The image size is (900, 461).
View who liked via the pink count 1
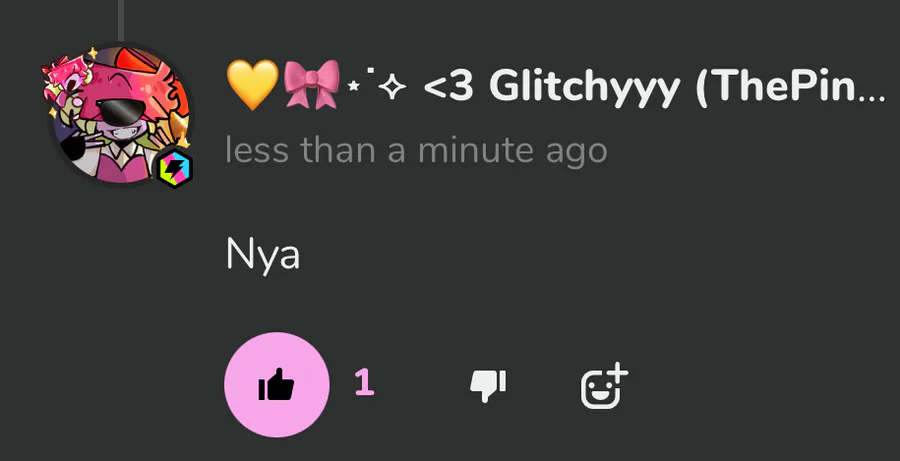364,383
